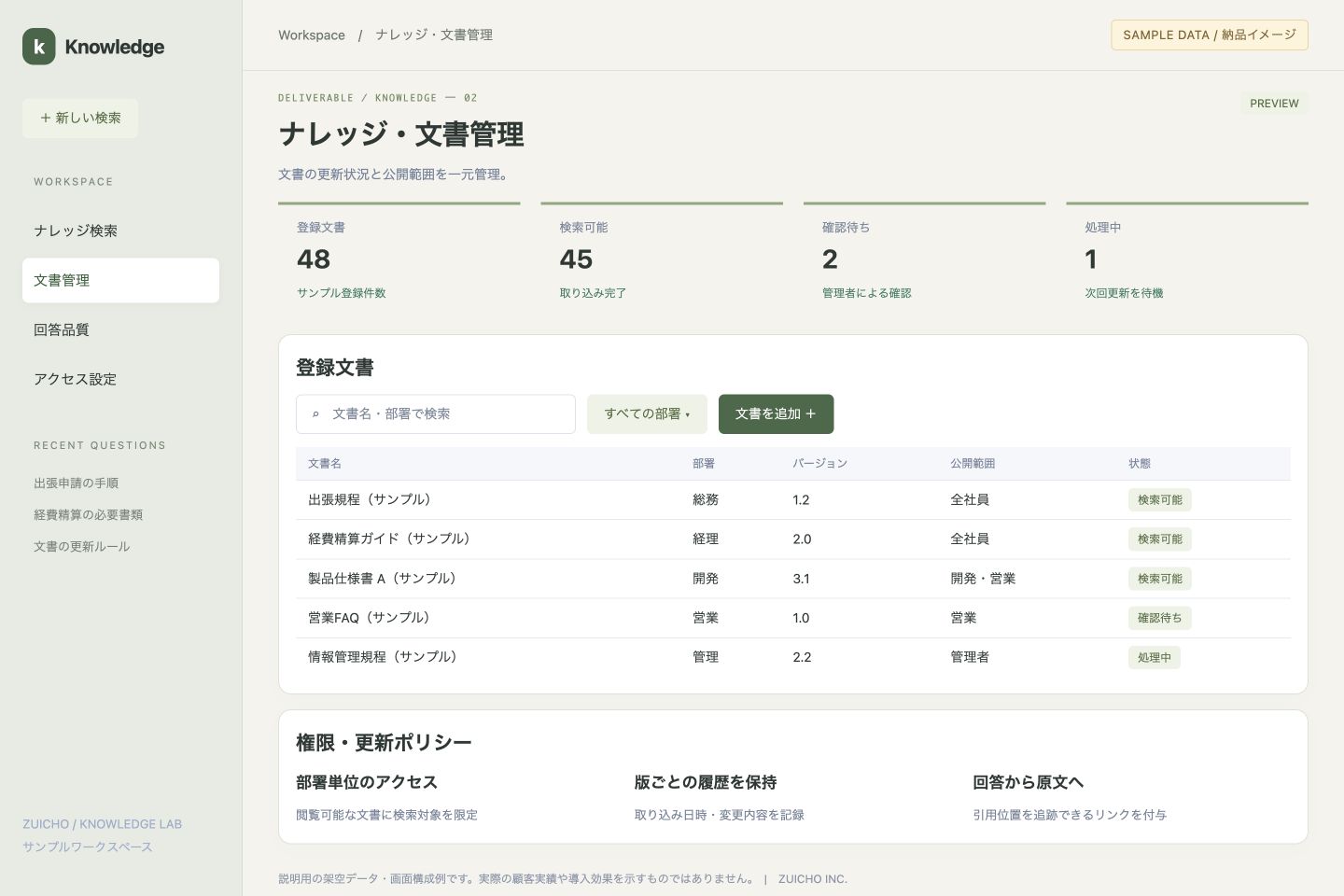Image resolution: width=1344 pixels, height=896 pixels.
Task: Click the 処理中 status badge of 情報管理規程
Action: tap(1154, 658)
